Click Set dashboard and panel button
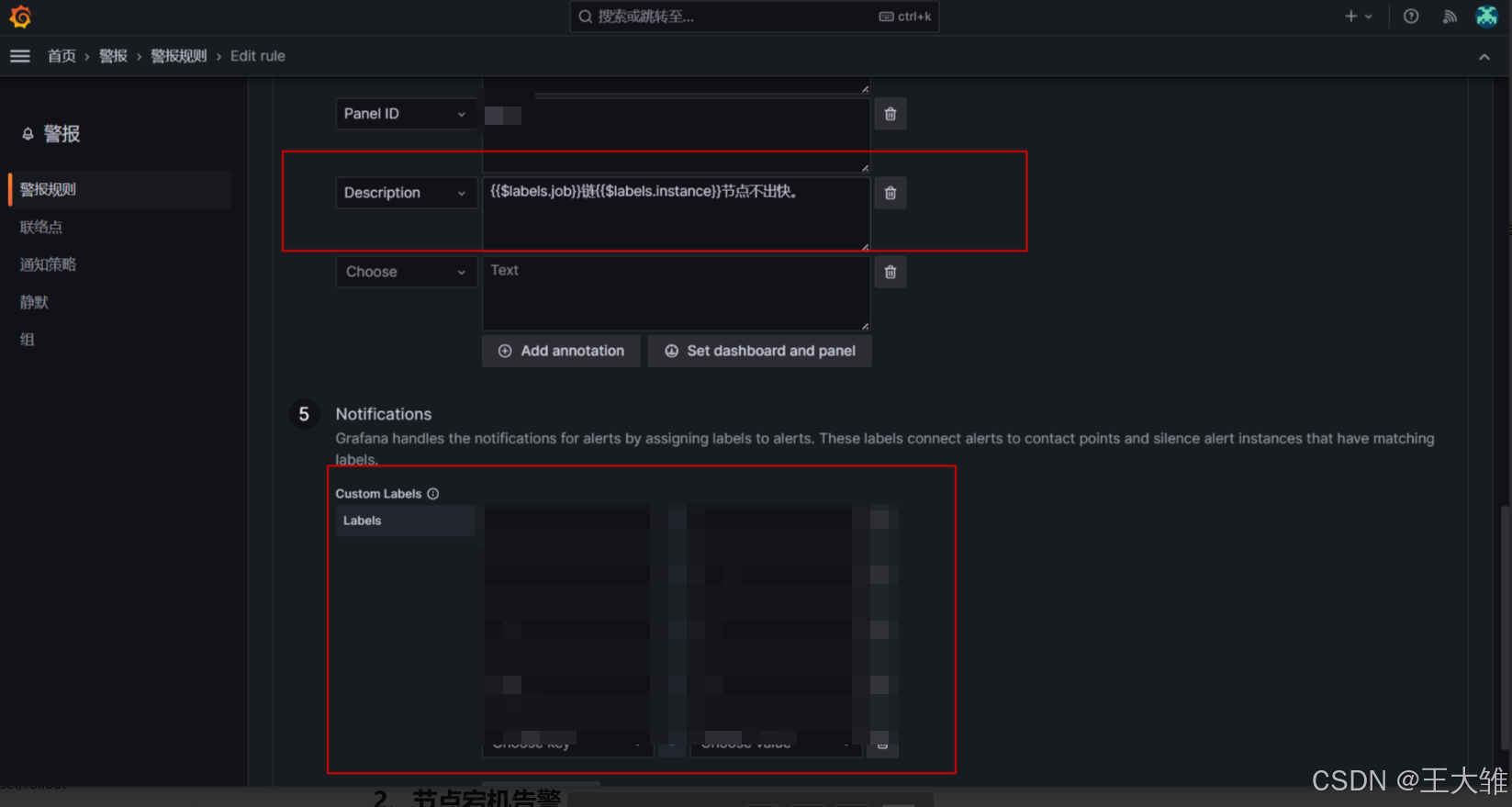 [x=760, y=351]
